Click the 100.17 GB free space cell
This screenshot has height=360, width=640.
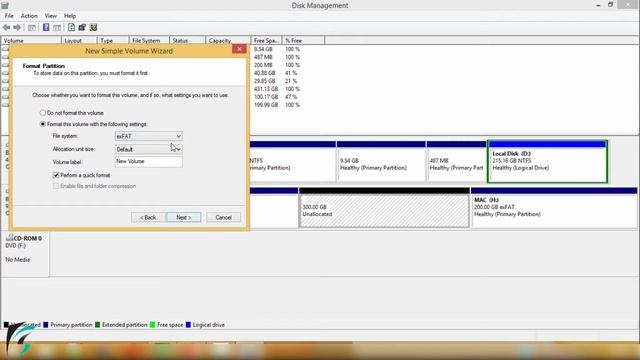[x=266, y=97]
